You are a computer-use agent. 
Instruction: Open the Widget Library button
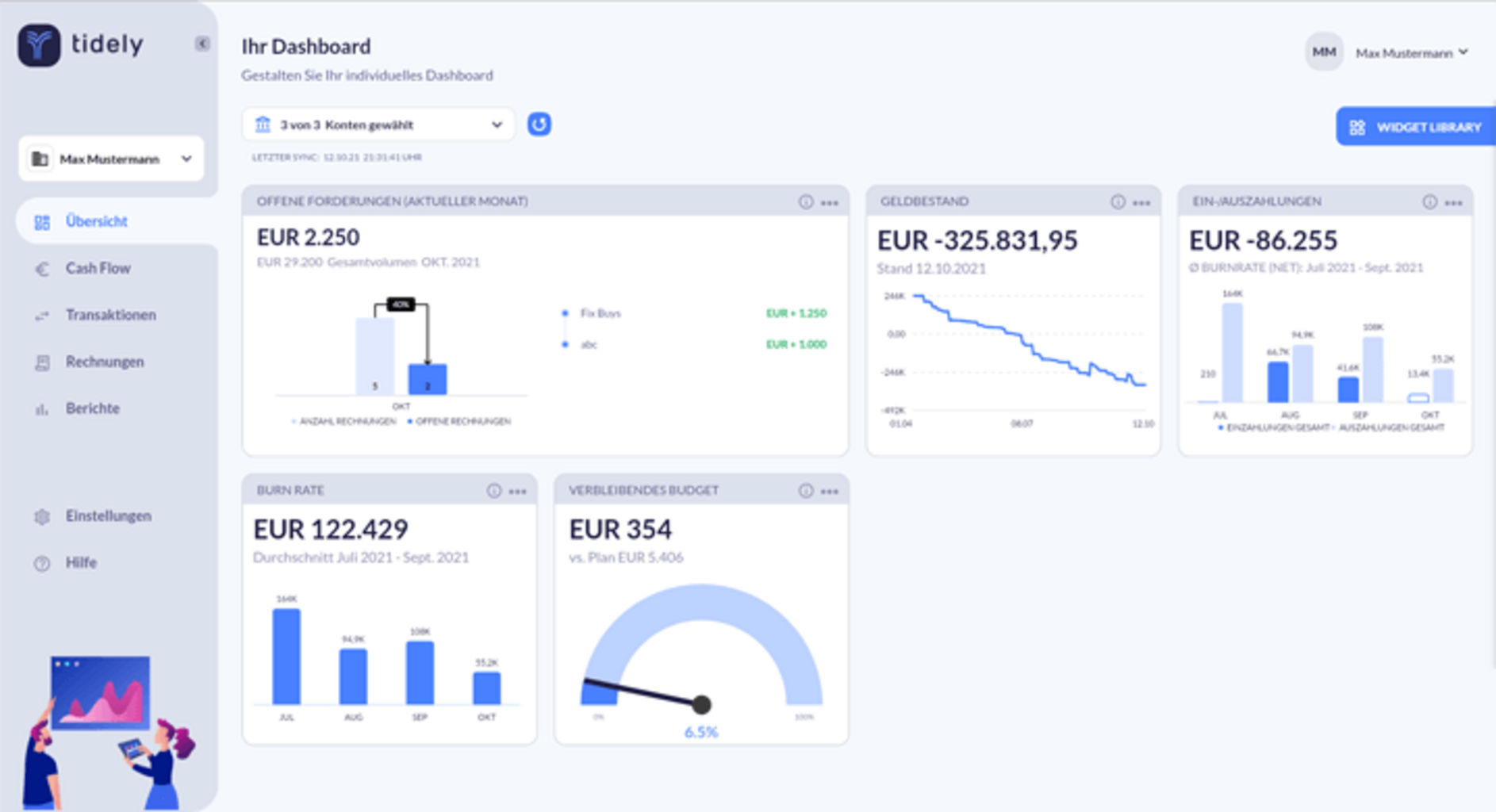click(x=1416, y=127)
